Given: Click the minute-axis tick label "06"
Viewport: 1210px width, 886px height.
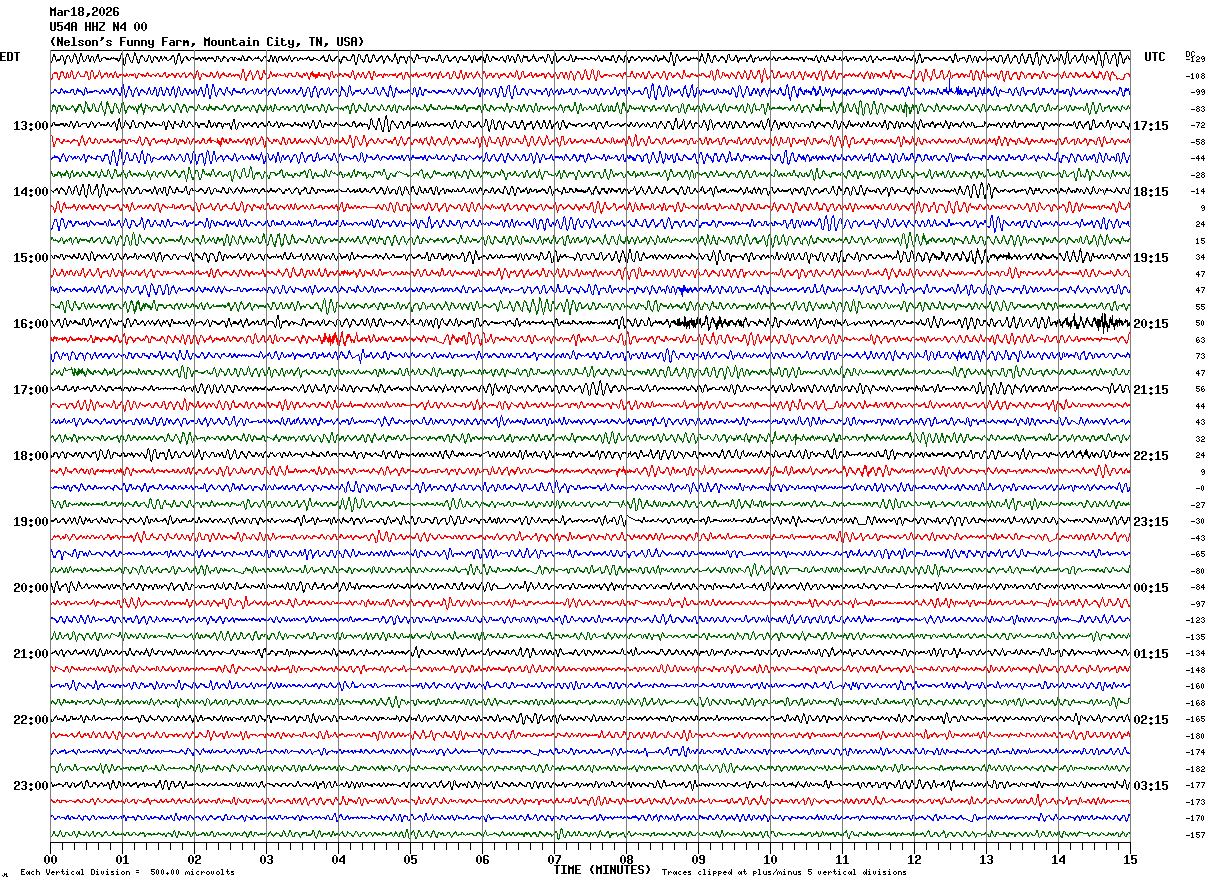Looking at the screenshot, I should coord(482,859).
